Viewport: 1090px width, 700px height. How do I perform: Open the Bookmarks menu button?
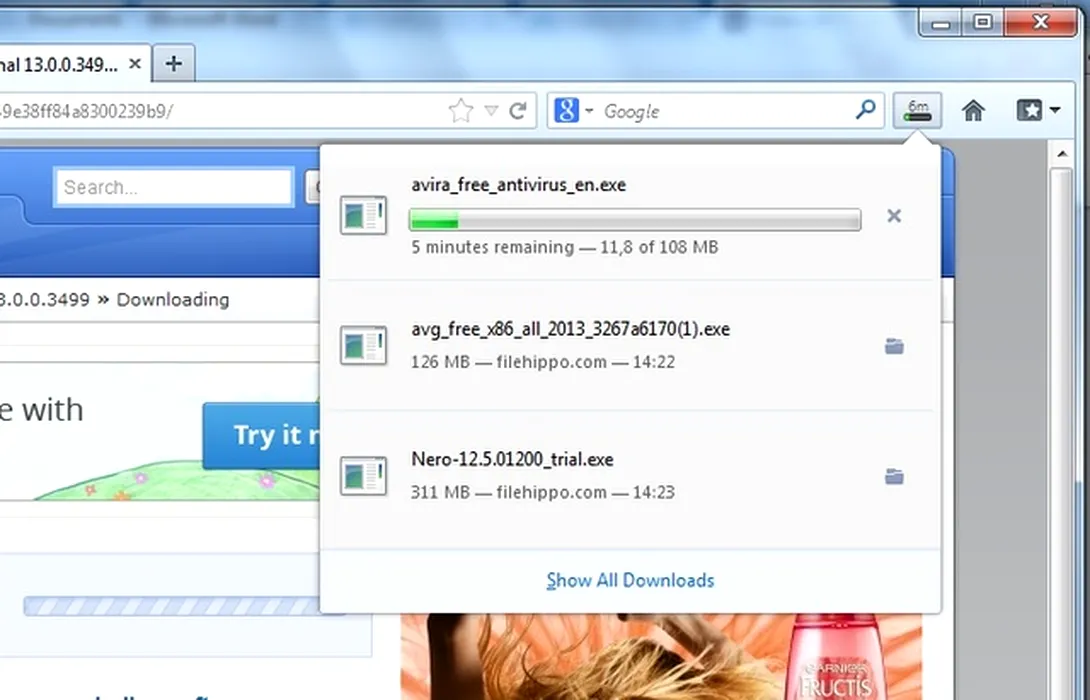coord(1038,111)
